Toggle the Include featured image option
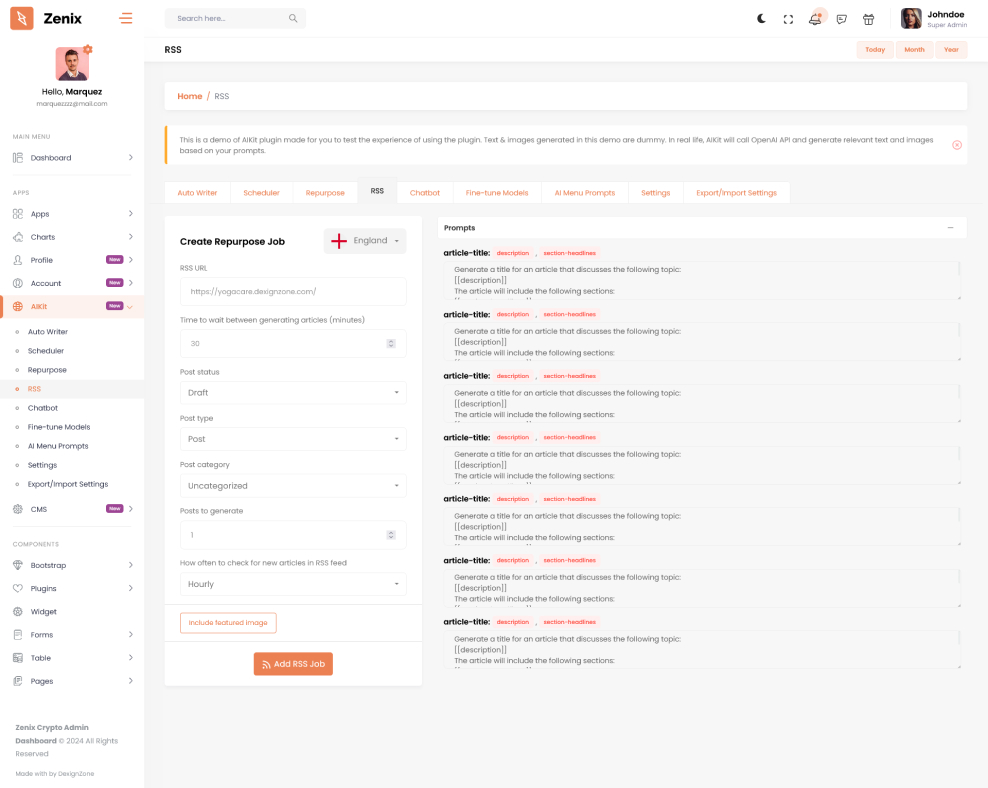Screen dimensions: 988x788 pos(228,623)
